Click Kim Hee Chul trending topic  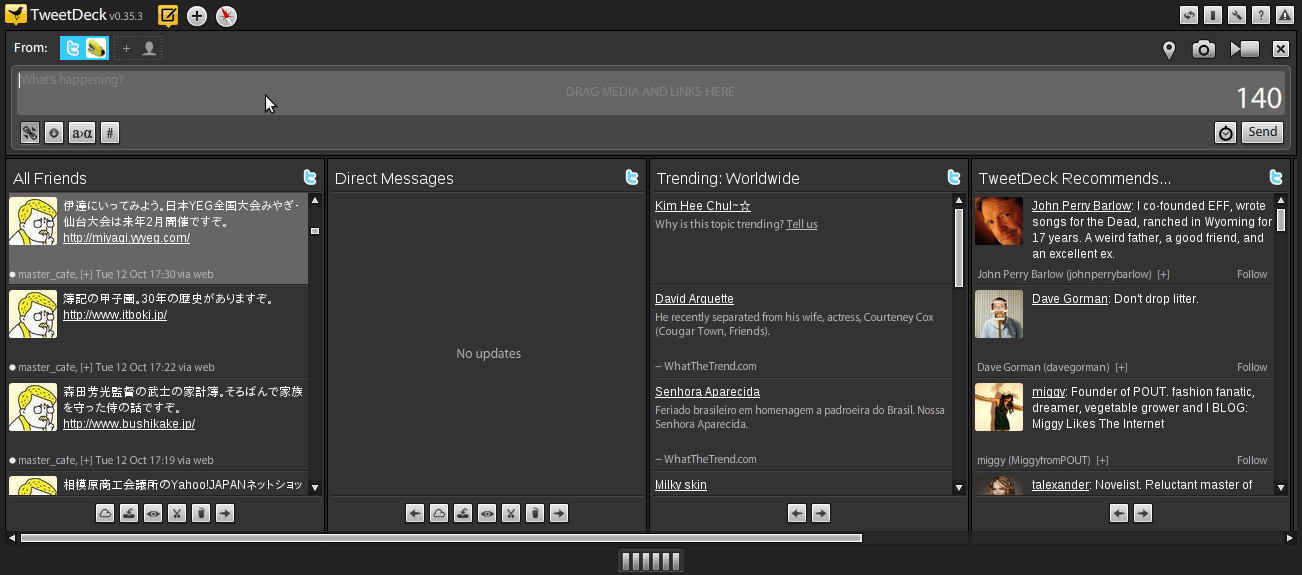[703, 206]
